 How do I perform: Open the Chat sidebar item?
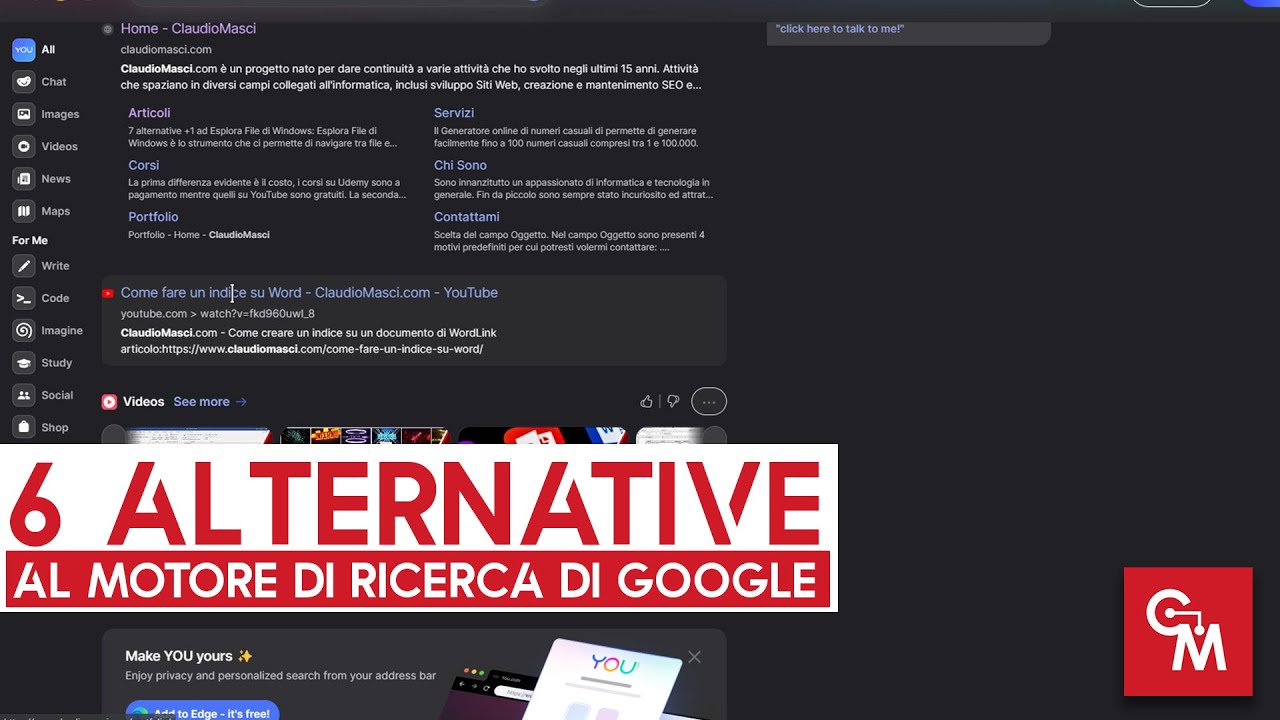[x=54, y=82]
